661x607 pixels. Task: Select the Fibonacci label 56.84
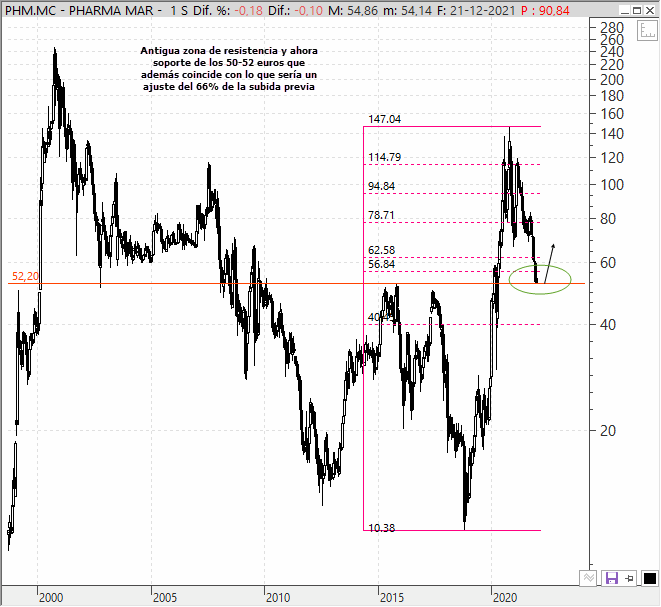[382, 264]
